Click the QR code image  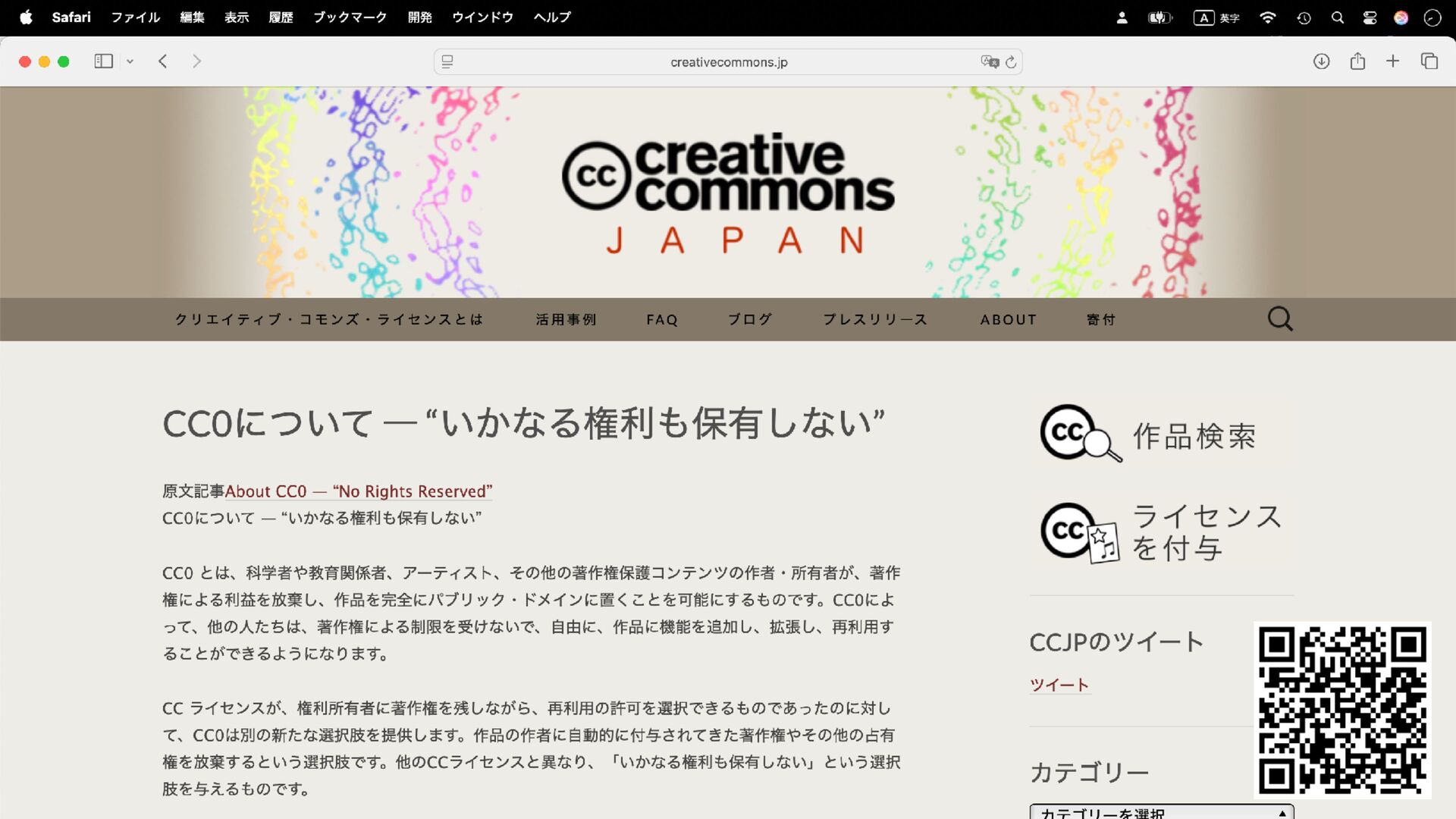[1342, 710]
